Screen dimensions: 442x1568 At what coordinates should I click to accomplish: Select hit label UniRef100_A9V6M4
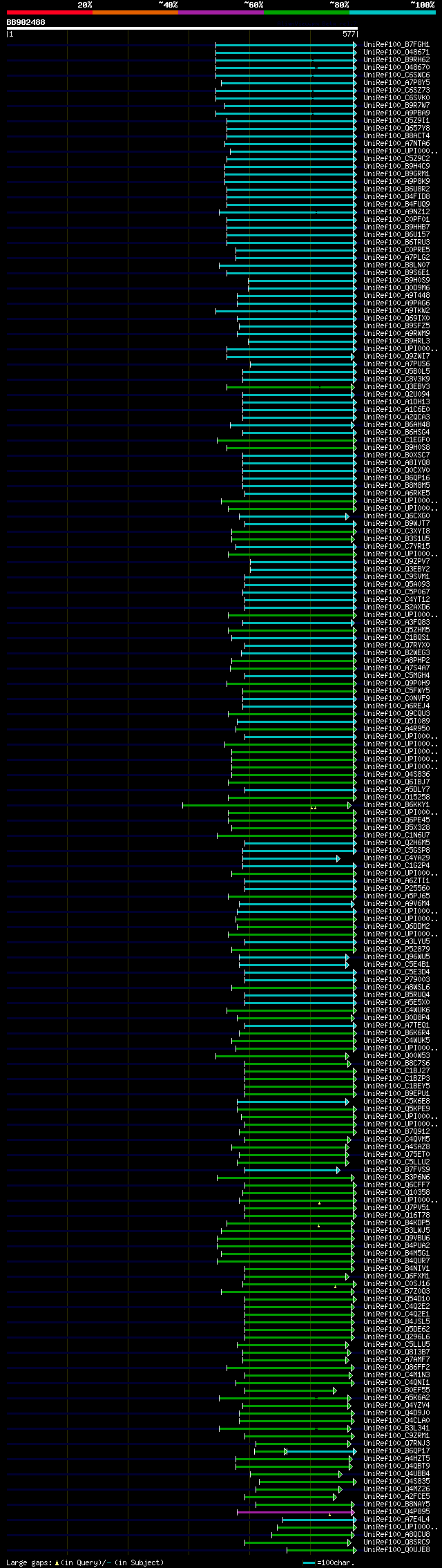point(396,903)
